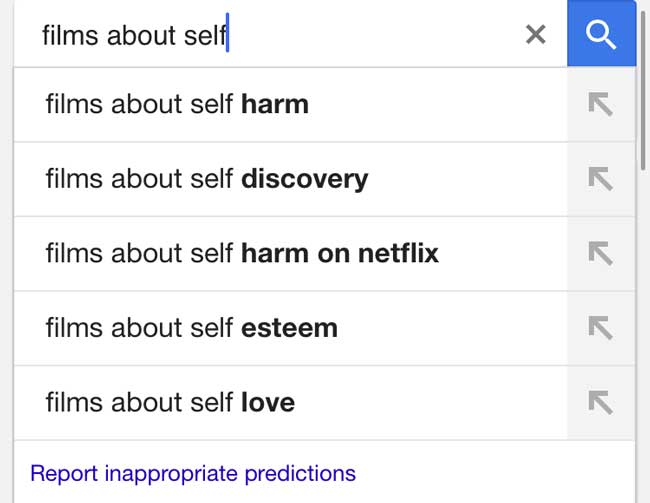Pick 'films about self harm on netflix'
Screen dimensions: 650x503
coord(241,253)
